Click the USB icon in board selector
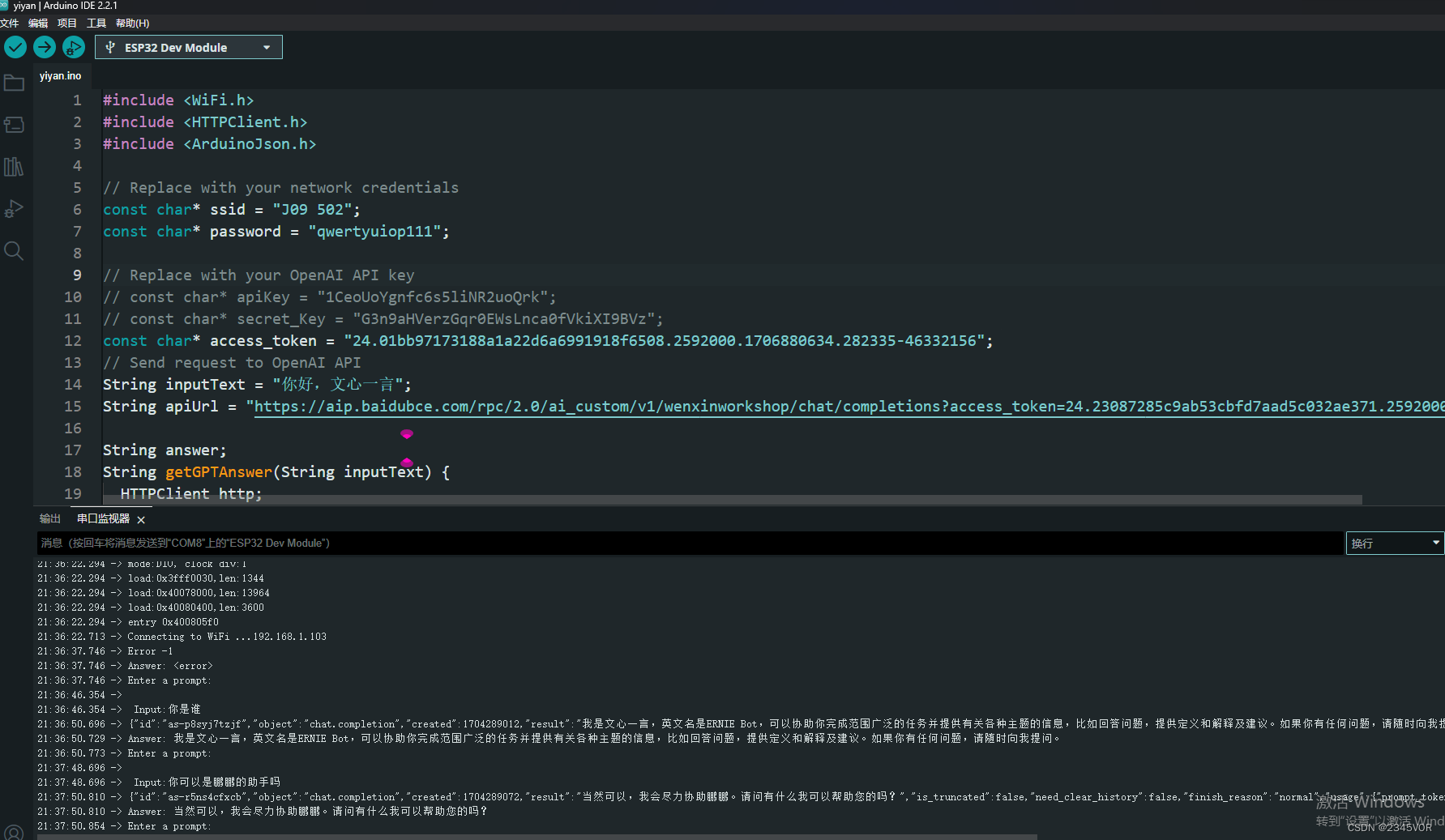Viewport: 1445px width, 840px height. (110, 48)
